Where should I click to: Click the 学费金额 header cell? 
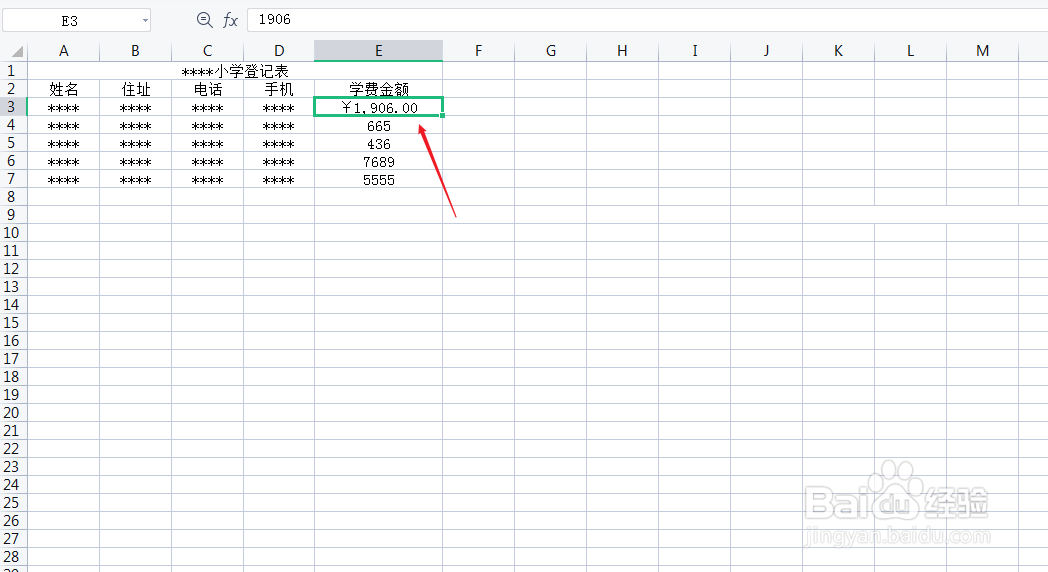point(378,89)
